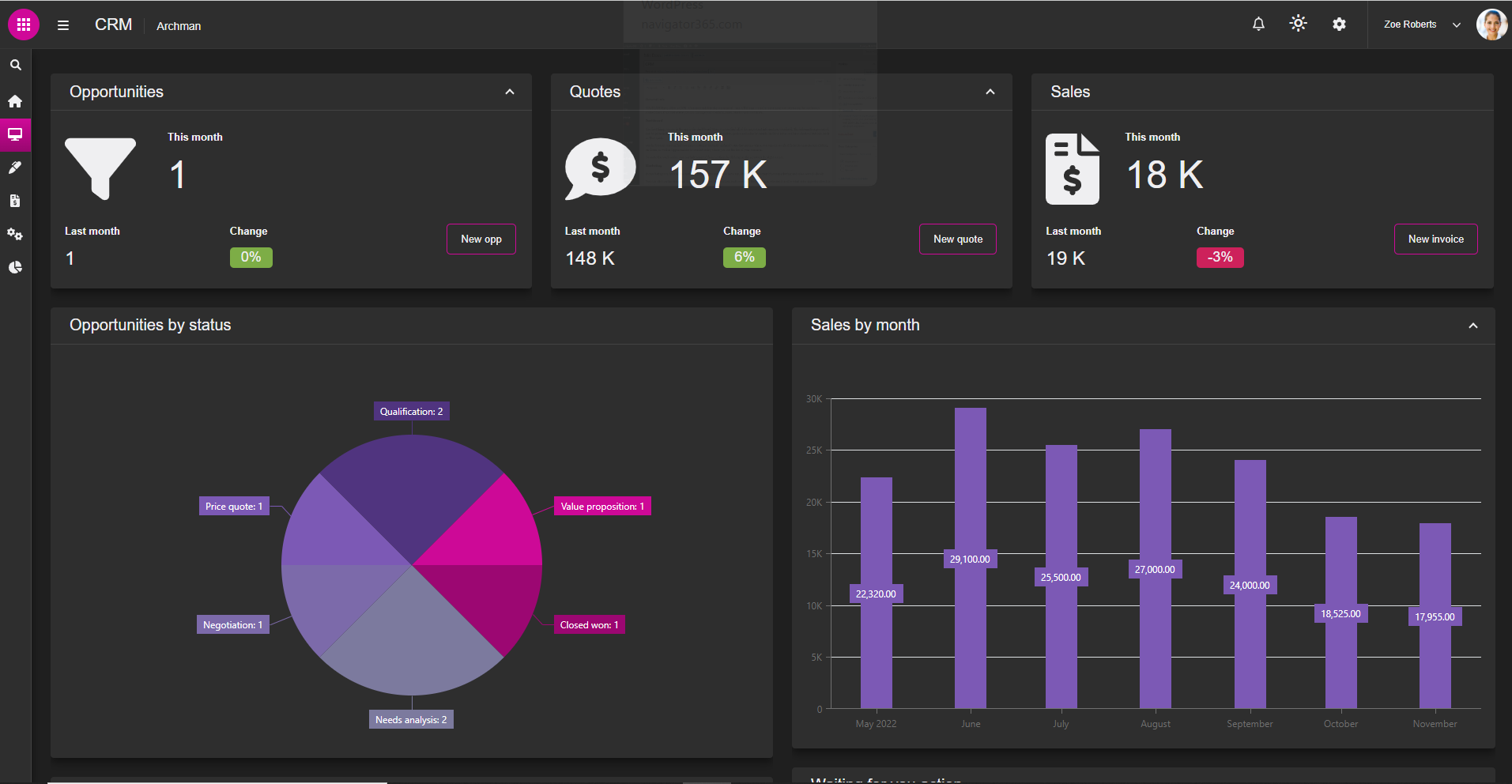Open the Zoe Roberts account dropdown
Image resolution: width=1512 pixels, height=784 pixels.
1420,24
